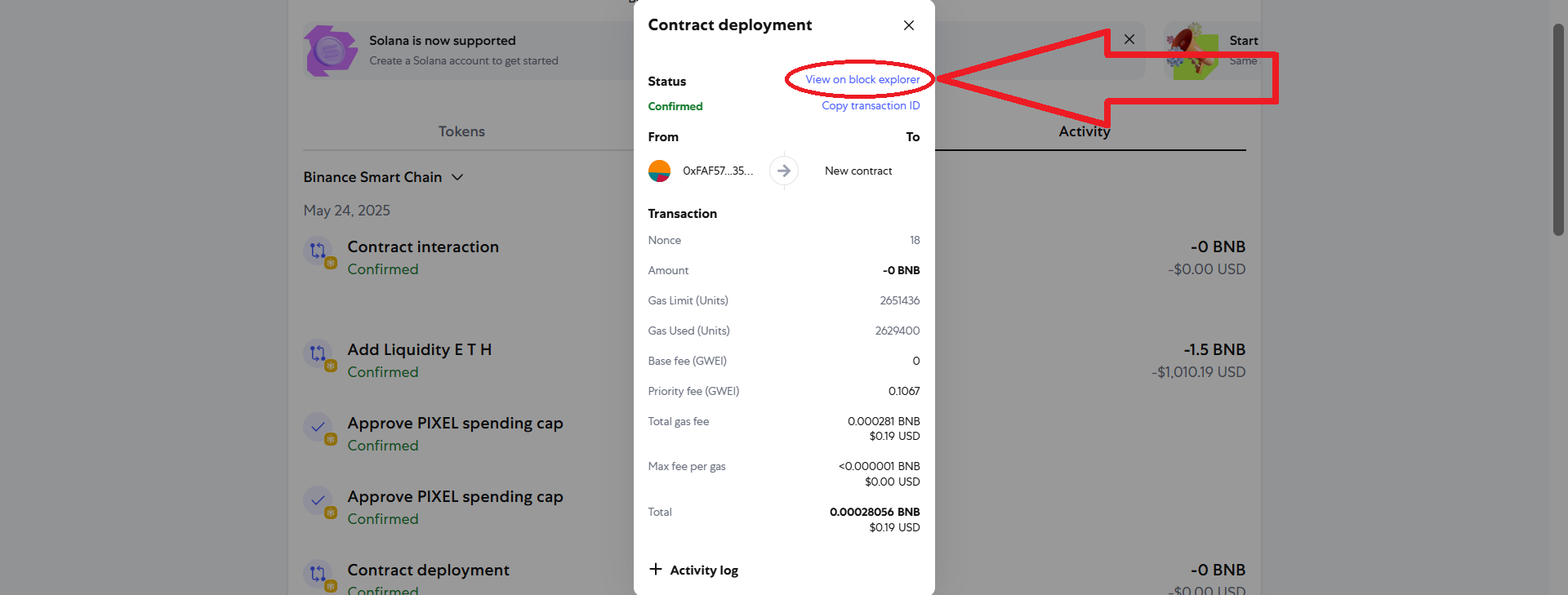
Task: Open the Add Liquidity E T H transaction
Action: point(419,350)
